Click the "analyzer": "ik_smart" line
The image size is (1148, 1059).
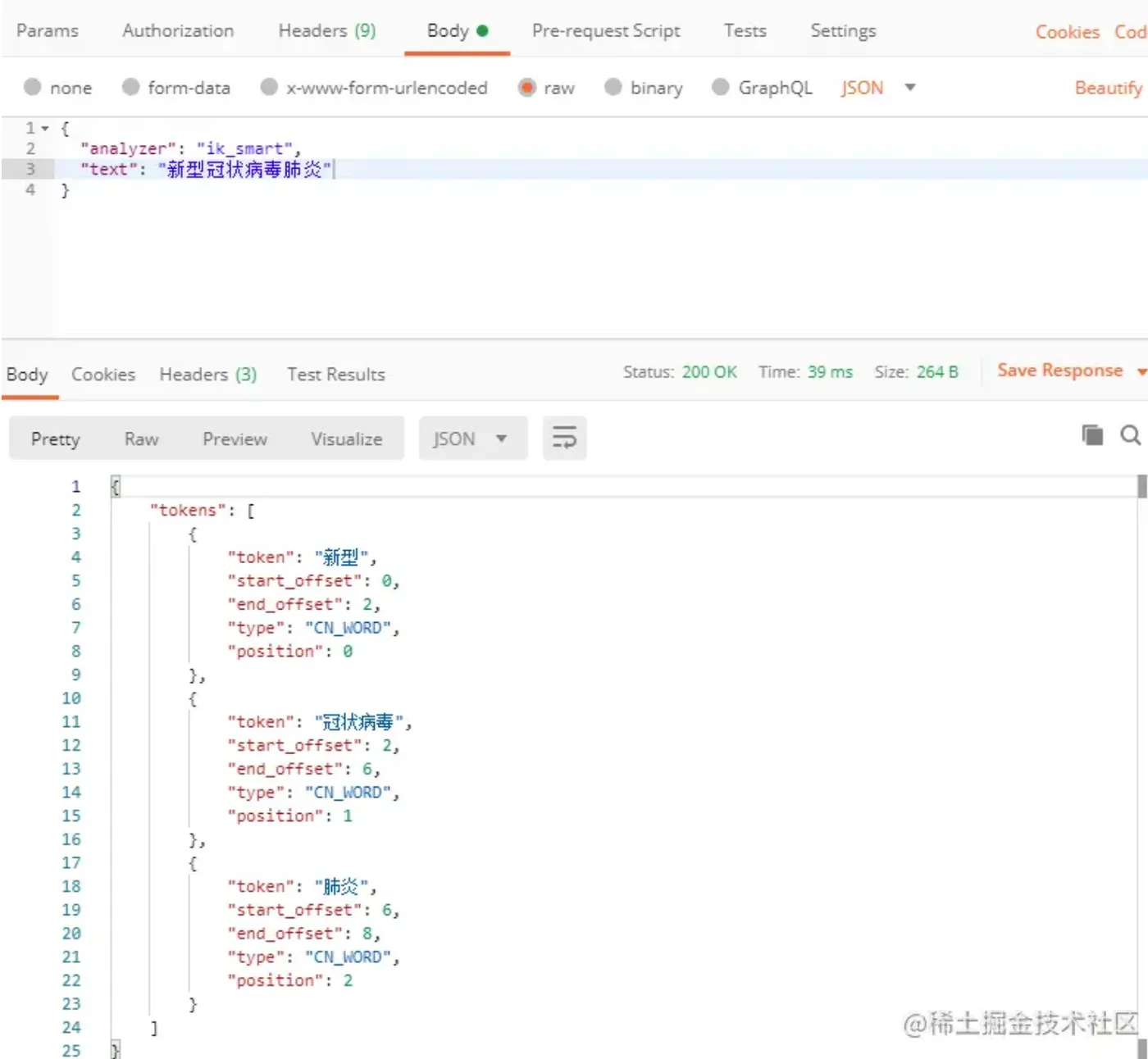(x=190, y=148)
